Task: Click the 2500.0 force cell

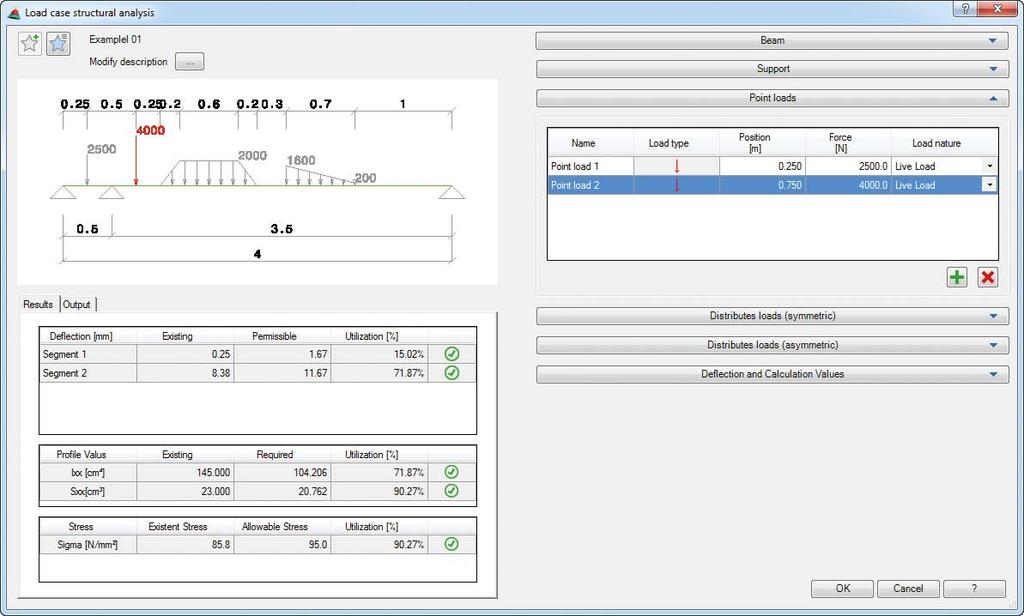Action: 848,166
